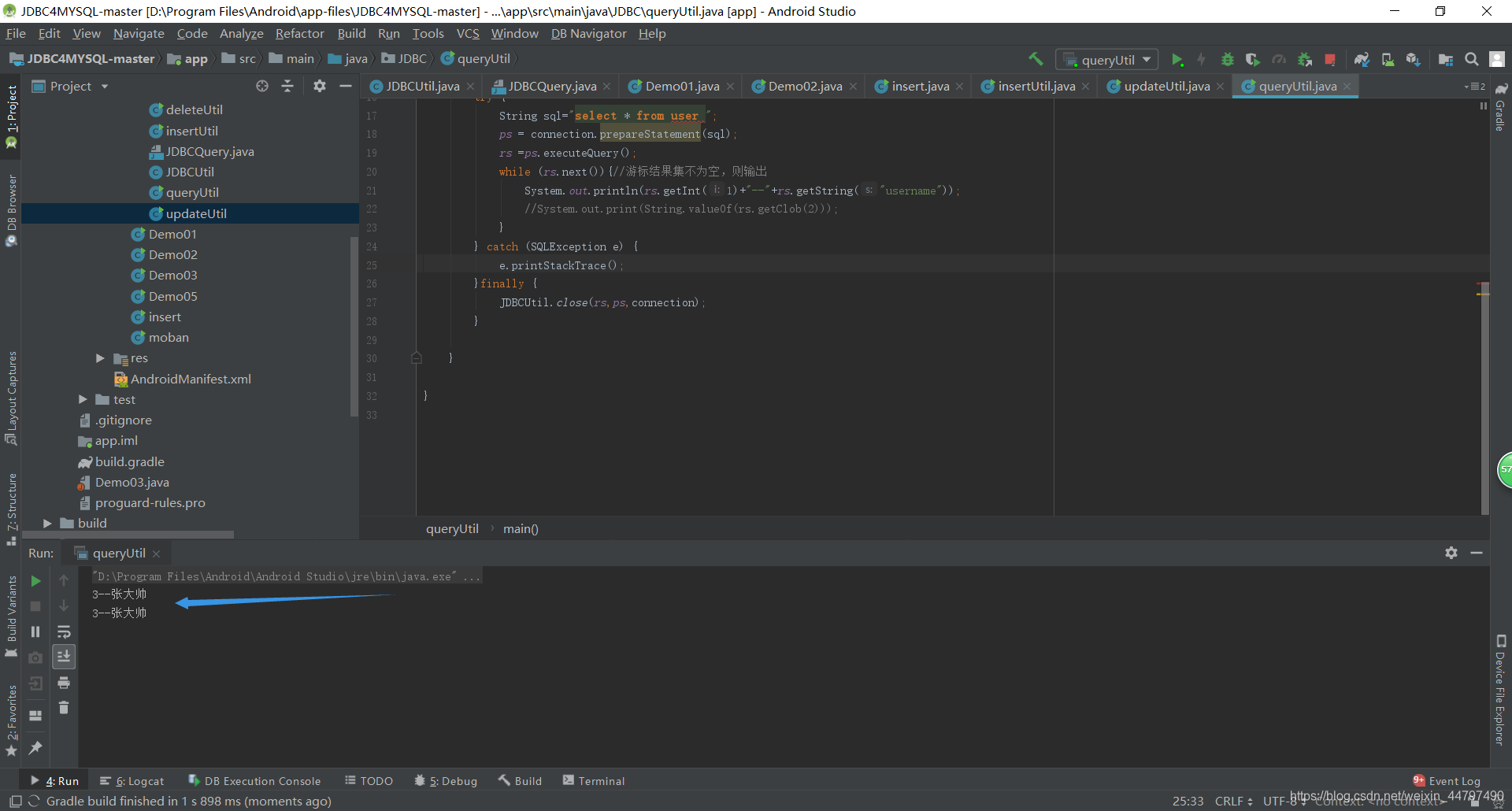
Task: Close the updateUtil.java tab
Action: [1220, 87]
